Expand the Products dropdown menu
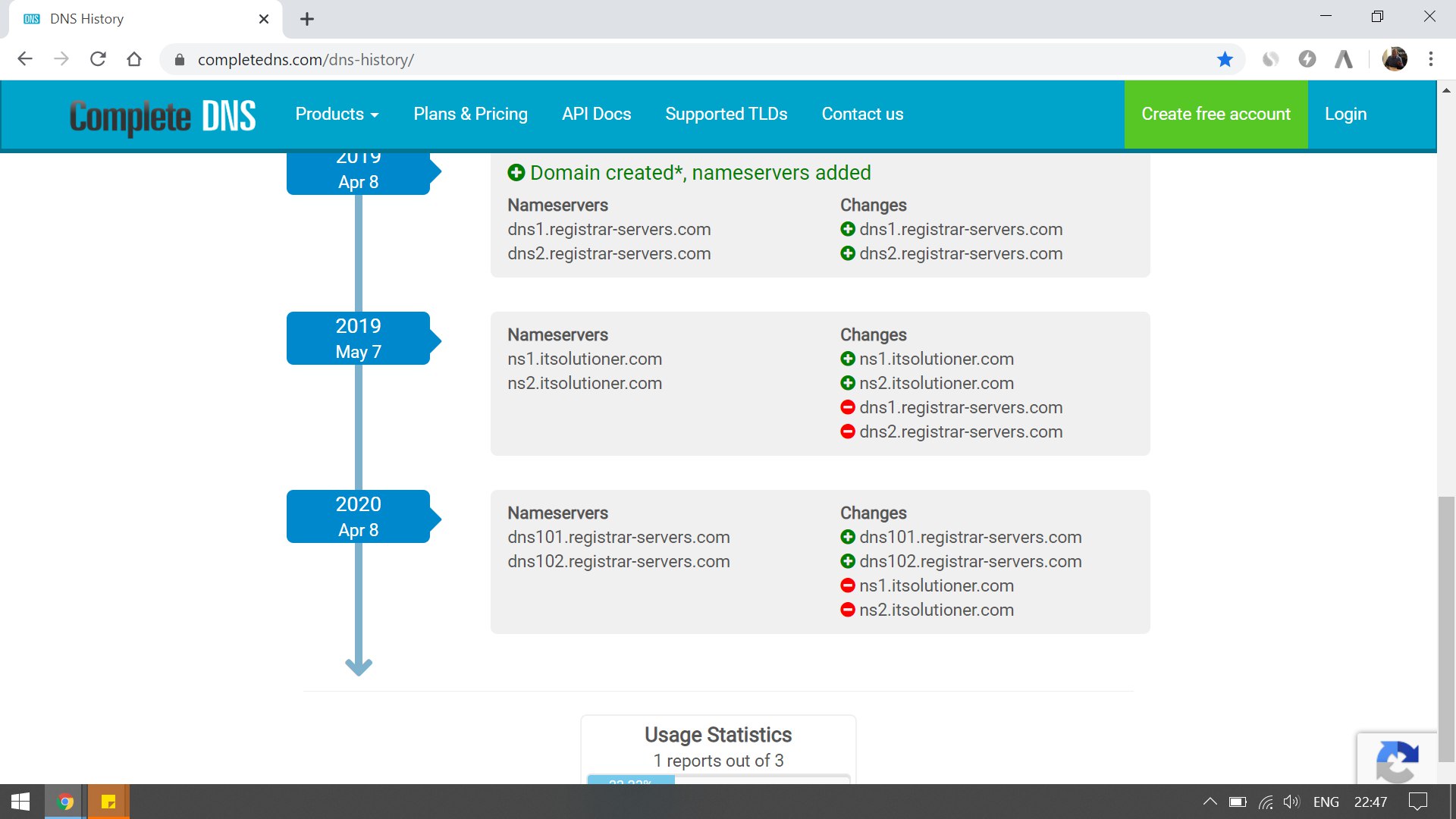The width and height of the screenshot is (1456, 819). 337,114
